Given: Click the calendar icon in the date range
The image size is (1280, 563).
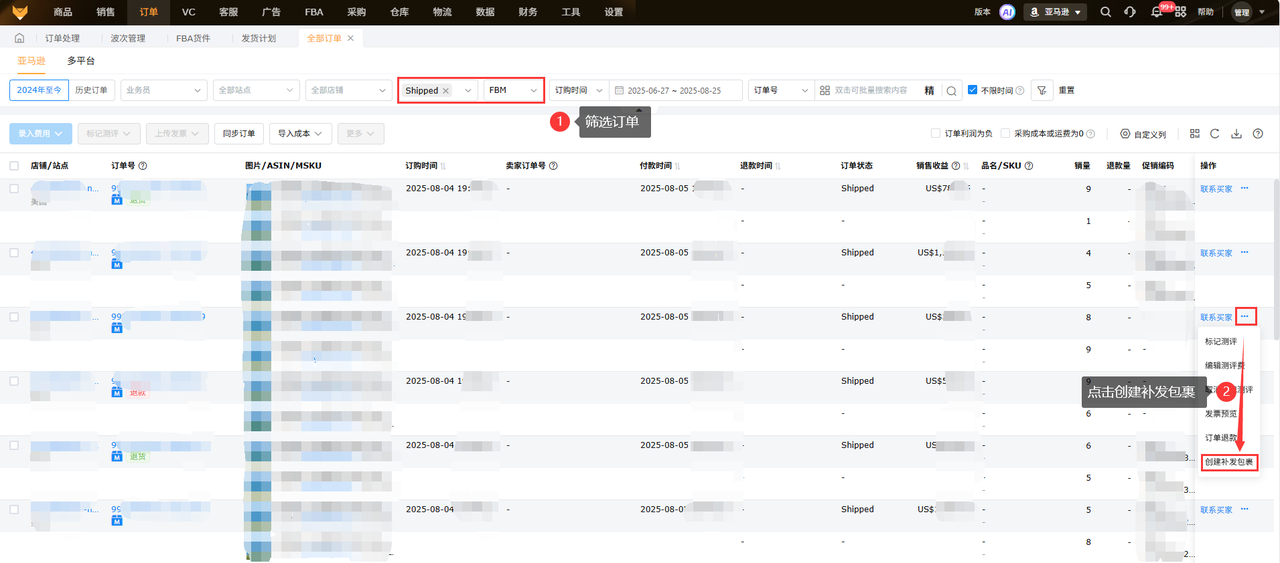Looking at the screenshot, I should point(619,90).
